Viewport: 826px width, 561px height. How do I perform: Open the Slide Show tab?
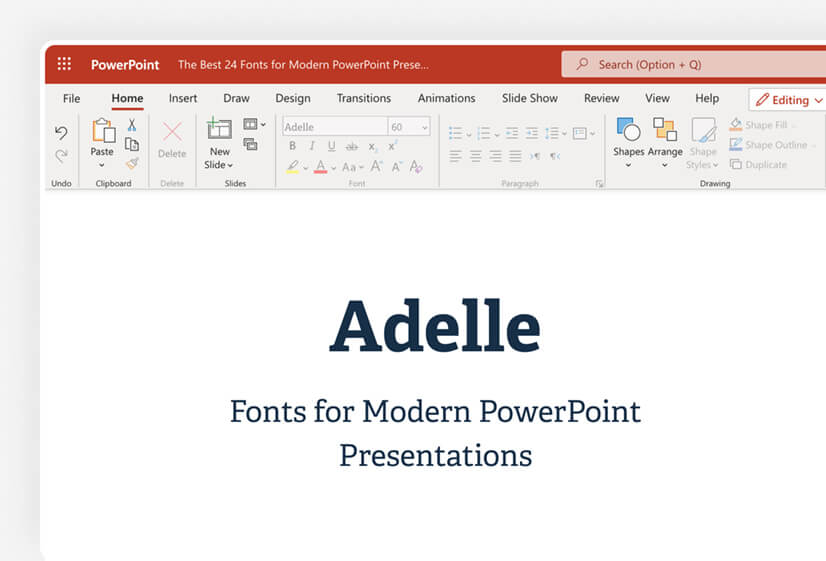point(529,99)
